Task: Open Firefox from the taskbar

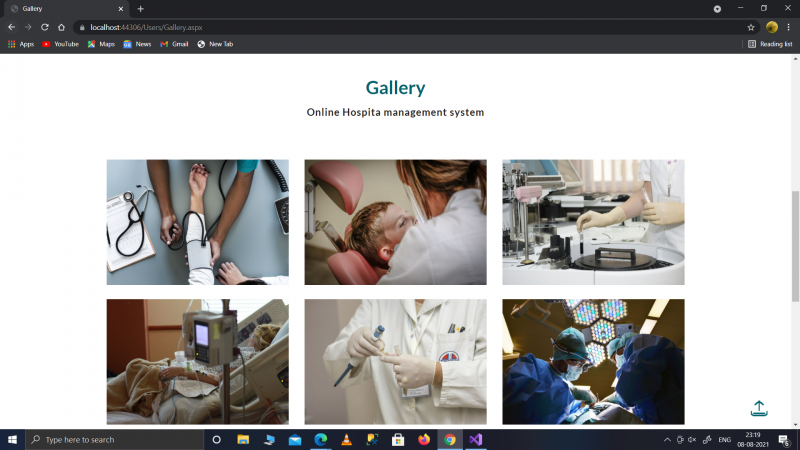Action: (424, 439)
